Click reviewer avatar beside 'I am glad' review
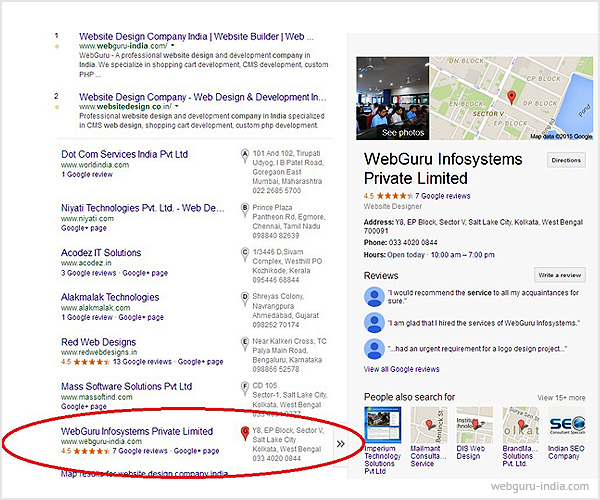This screenshot has width=600, height=500. point(374,322)
